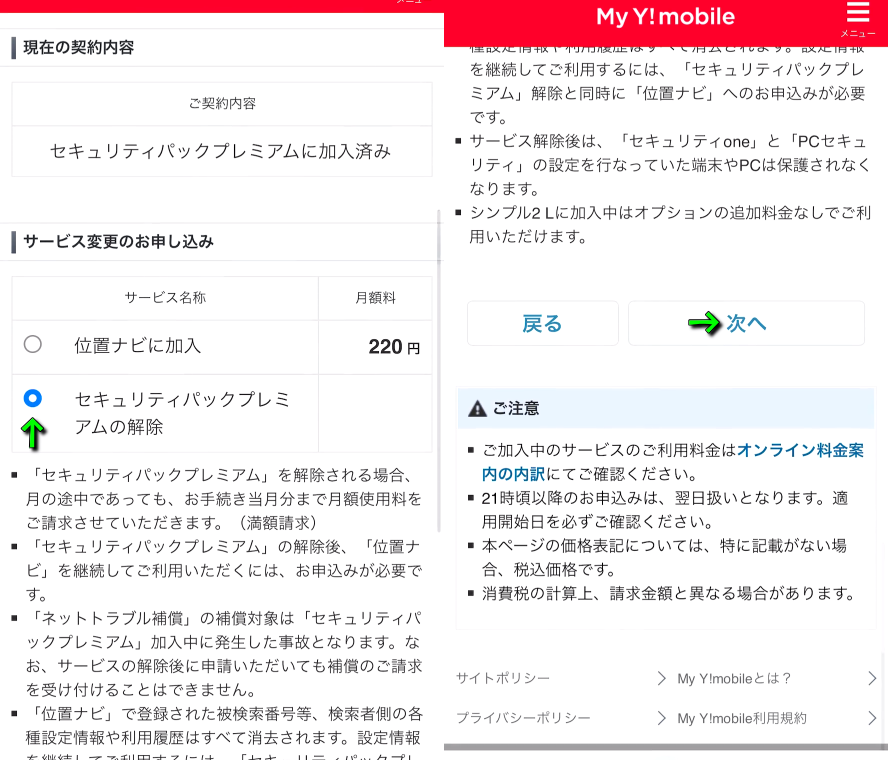Screen dimensions: 888x760
Task: Click the 21時頃以降のお申込み notice line
Action: point(665,509)
